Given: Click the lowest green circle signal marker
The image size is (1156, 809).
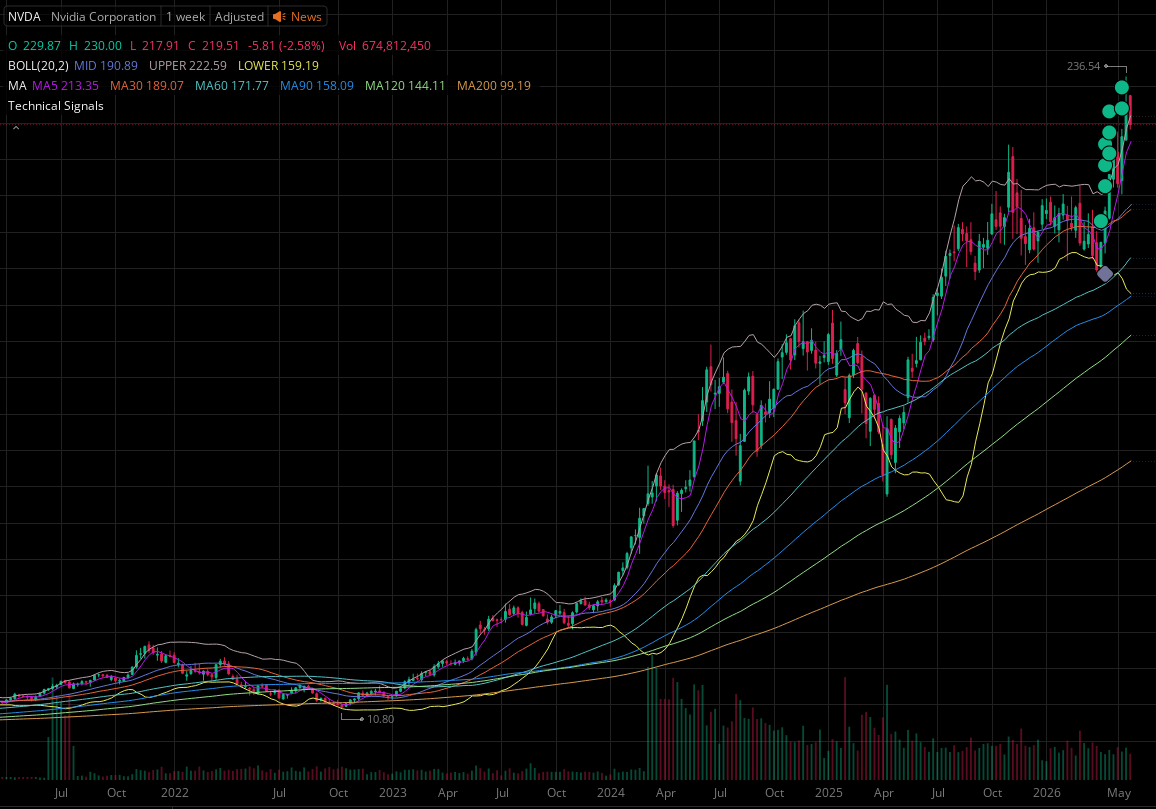Looking at the screenshot, I should point(1101,221).
